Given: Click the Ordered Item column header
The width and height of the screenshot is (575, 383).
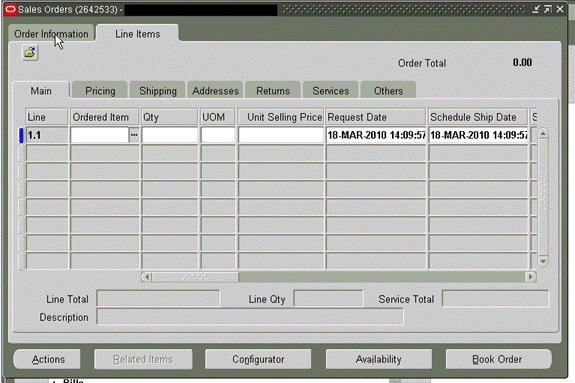Looking at the screenshot, I should (105, 117).
